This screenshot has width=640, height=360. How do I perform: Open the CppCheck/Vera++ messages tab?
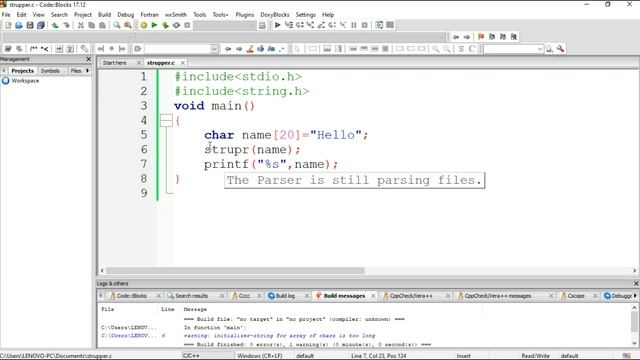click(498, 296)
